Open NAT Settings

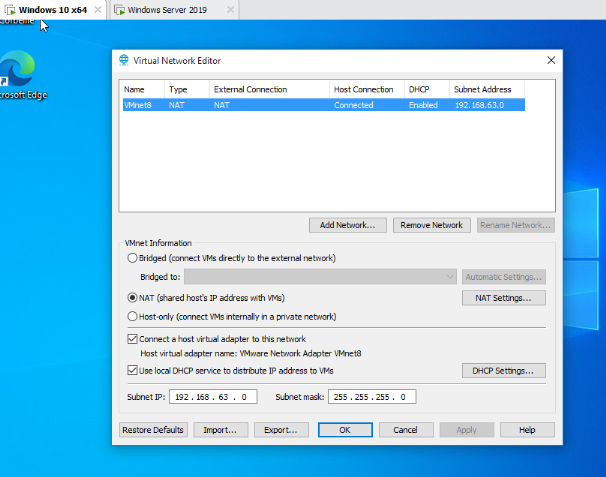coord(503,297)
